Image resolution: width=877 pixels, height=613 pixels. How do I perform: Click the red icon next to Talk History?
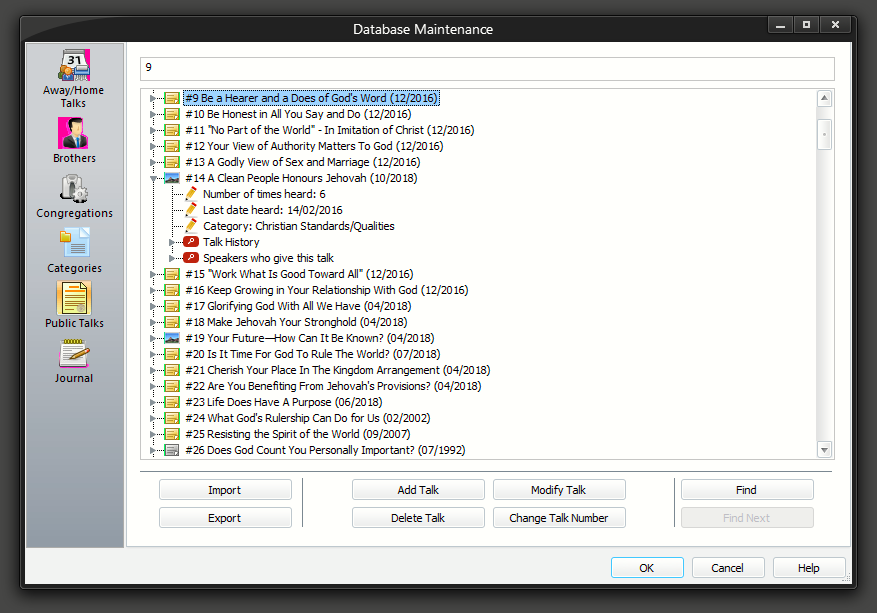coord(191,242)
